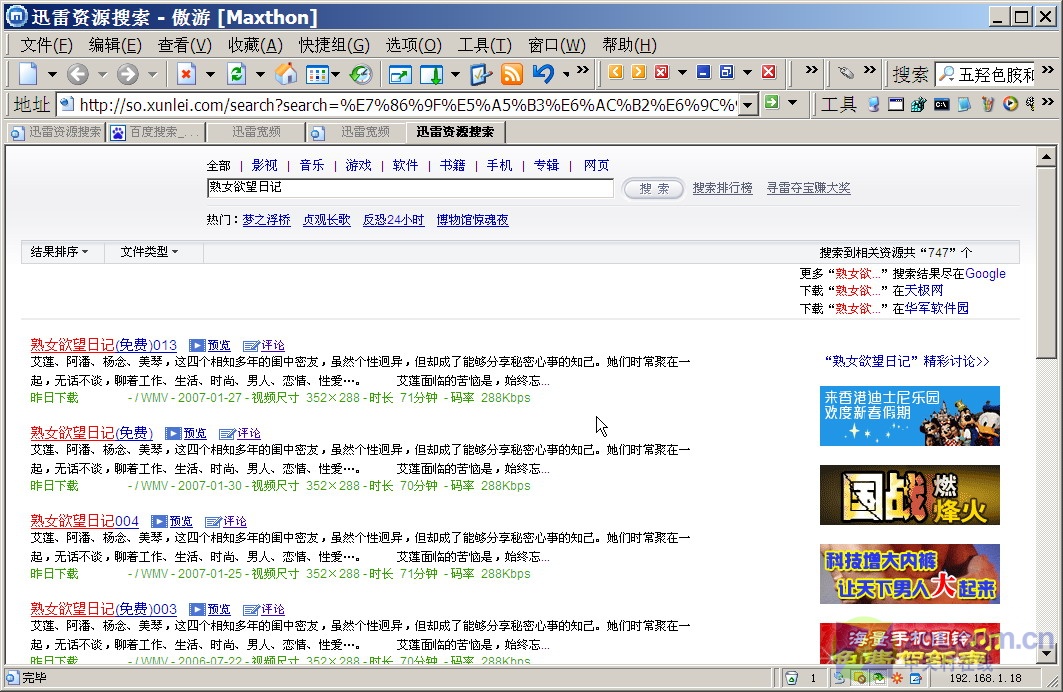This screenshot has height=692, width=1063.
Task: Click the History clock icon
Action: (361, 73)
